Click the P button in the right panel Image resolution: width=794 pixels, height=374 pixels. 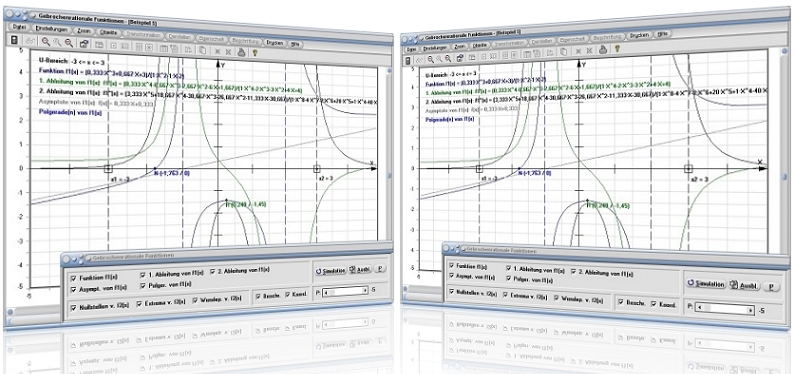coord(771,287)
